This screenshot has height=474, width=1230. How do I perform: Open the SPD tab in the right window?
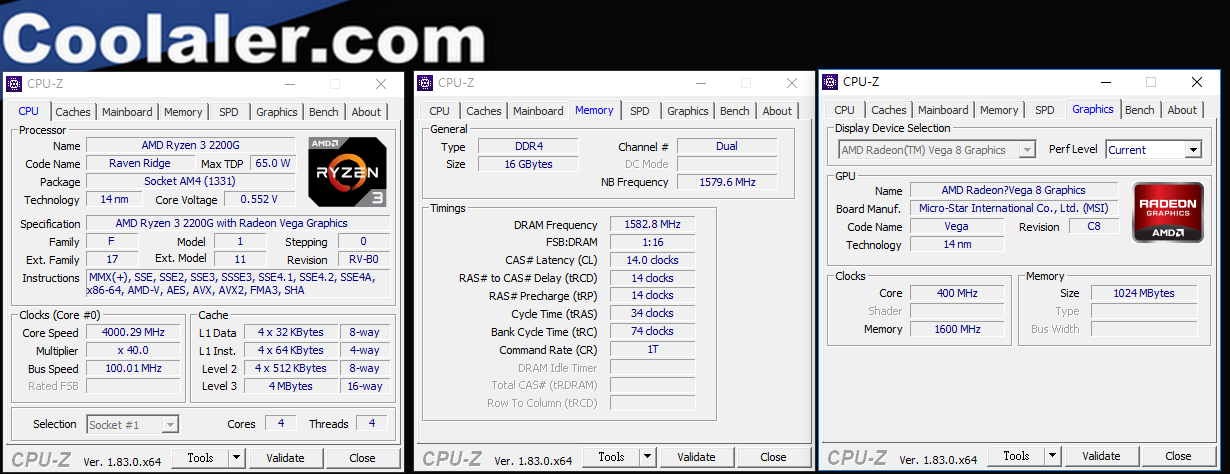click(1045, 110)
